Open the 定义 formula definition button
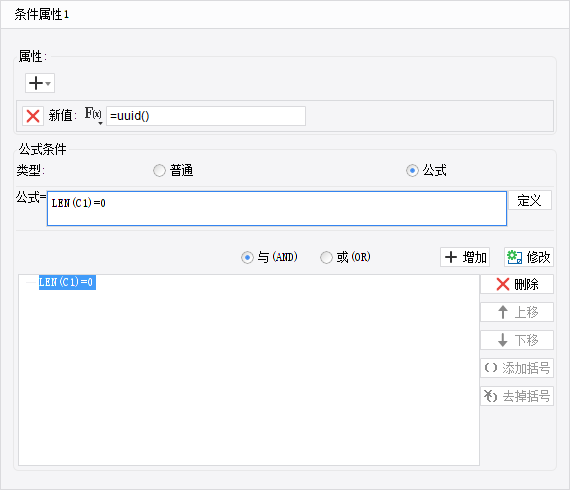This screenshot has height=490, width=570. coord(530,200)
